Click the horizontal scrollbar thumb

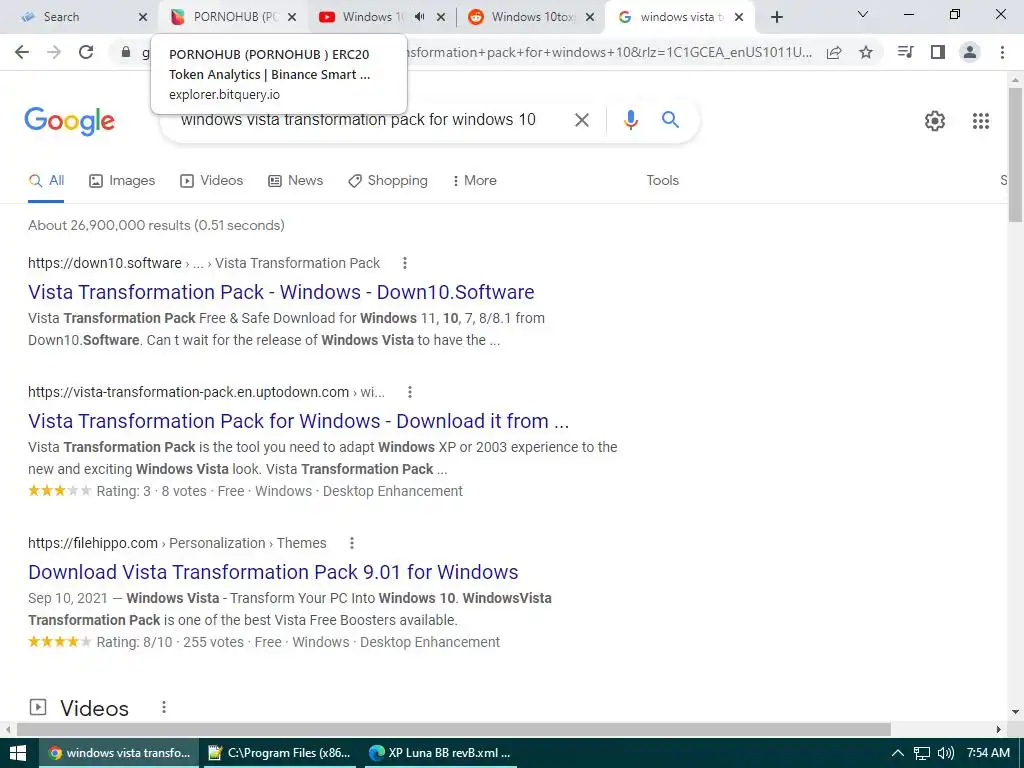click(x=454, y=729)
